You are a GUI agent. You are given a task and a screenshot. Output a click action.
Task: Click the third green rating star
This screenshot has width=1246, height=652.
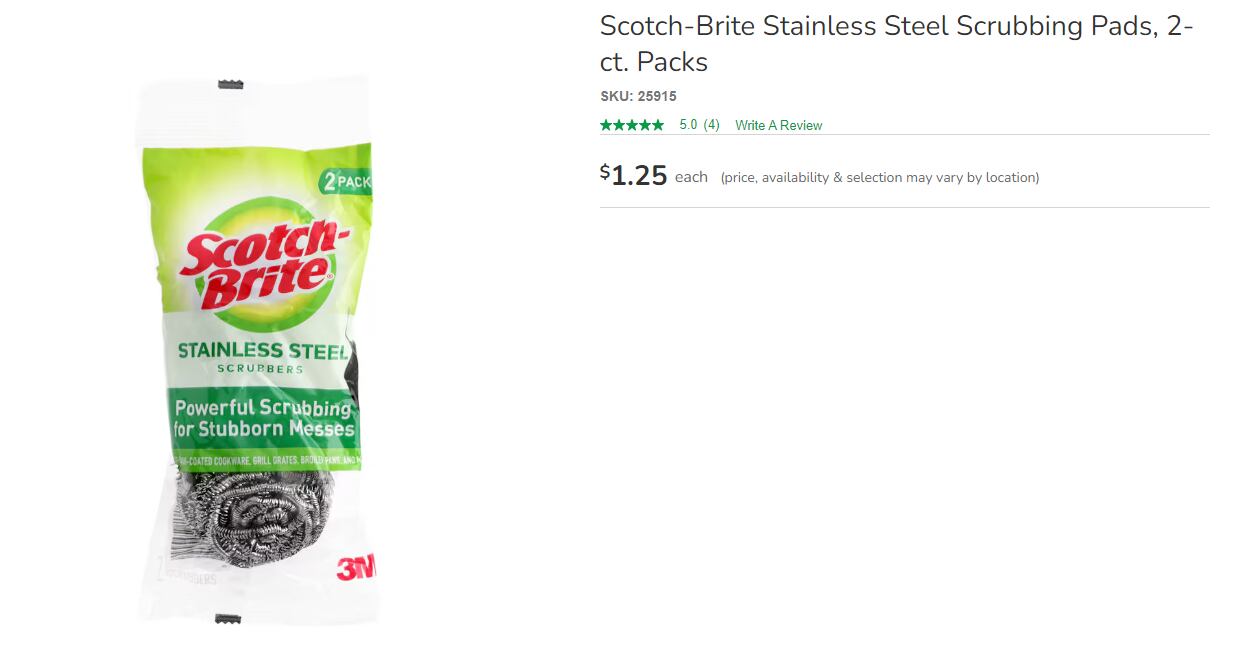[x=632, y=124]
